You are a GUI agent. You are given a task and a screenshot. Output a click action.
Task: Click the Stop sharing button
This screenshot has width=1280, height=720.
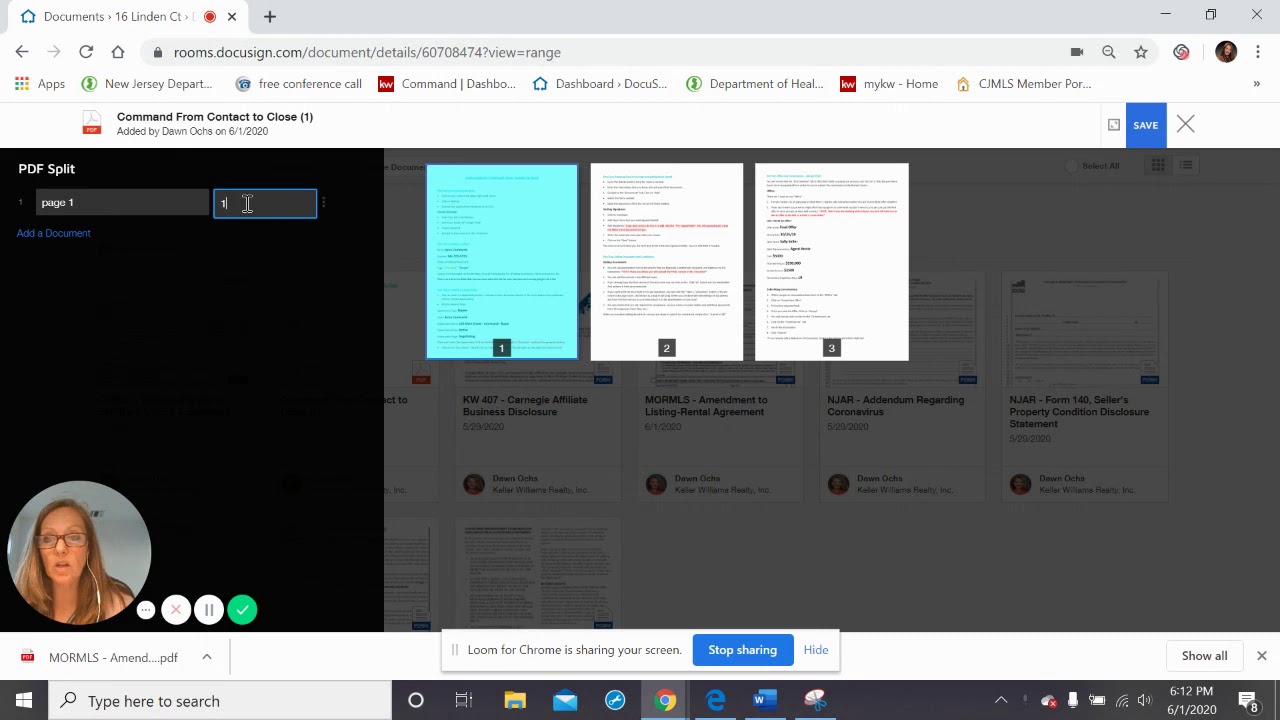pyautogui.click(x=742, y=650)
